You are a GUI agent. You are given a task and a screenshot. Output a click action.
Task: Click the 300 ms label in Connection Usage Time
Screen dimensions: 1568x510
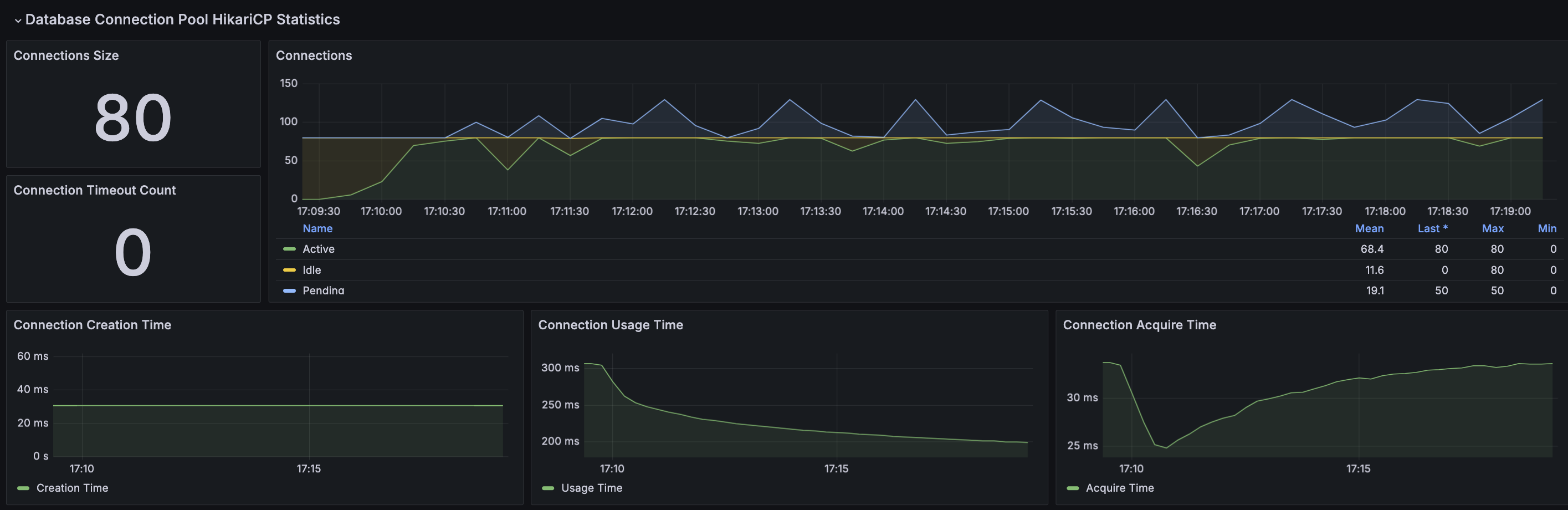[560, 368]
